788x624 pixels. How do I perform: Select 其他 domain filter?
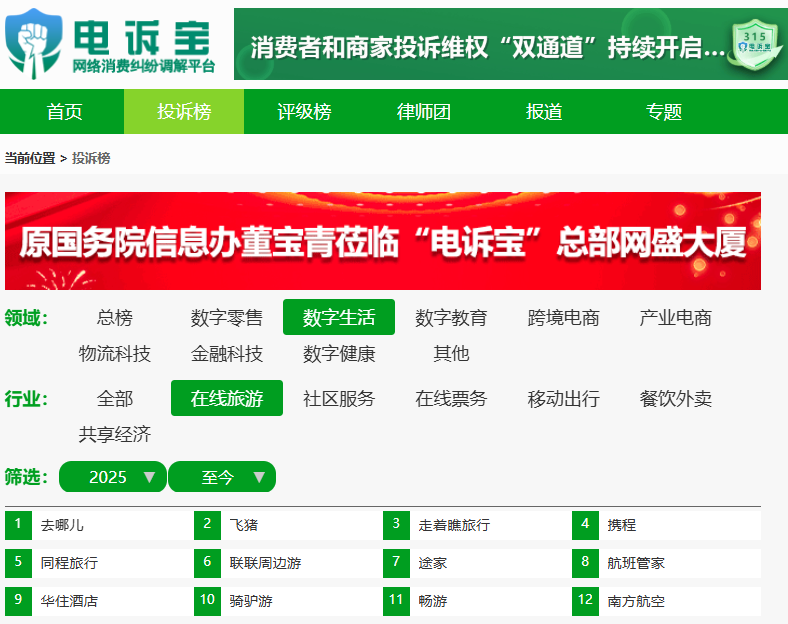(x=451, y=354)
